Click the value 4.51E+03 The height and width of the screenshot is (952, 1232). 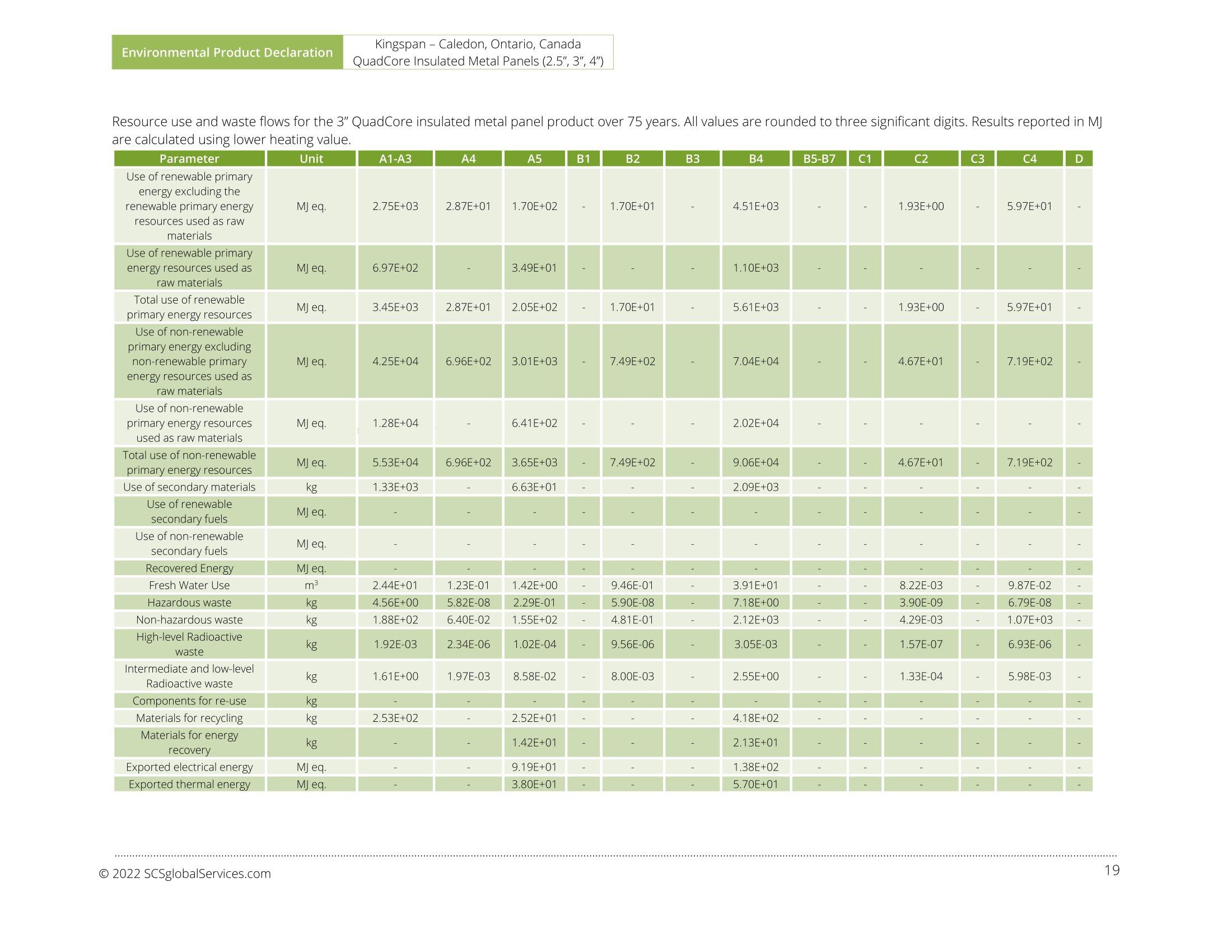(x=755, y=206)
